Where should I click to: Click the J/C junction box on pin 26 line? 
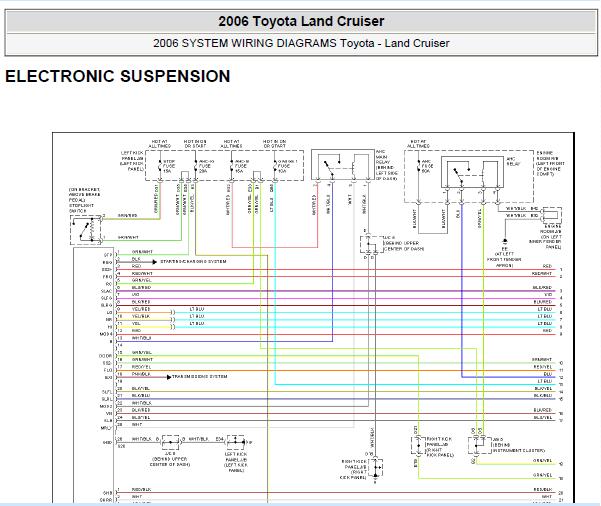coord(170,442)
